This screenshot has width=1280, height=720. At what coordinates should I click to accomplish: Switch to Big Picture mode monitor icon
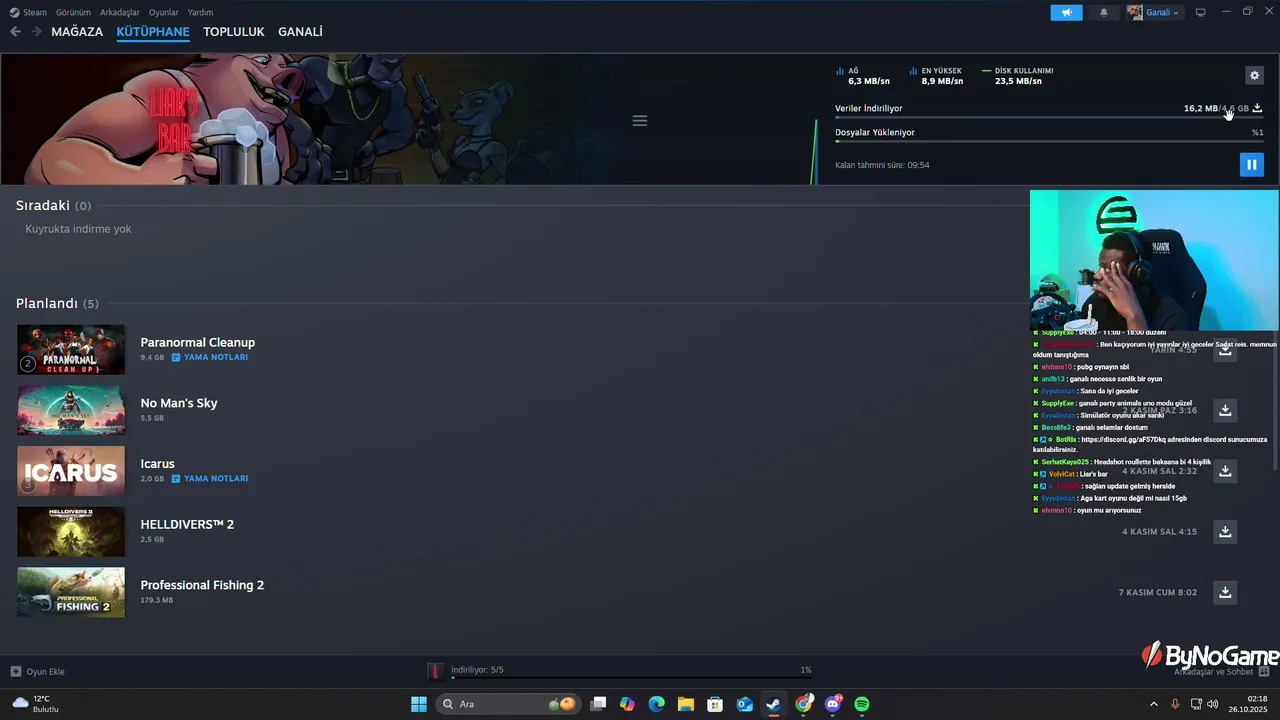click(x=1200, y=12)
